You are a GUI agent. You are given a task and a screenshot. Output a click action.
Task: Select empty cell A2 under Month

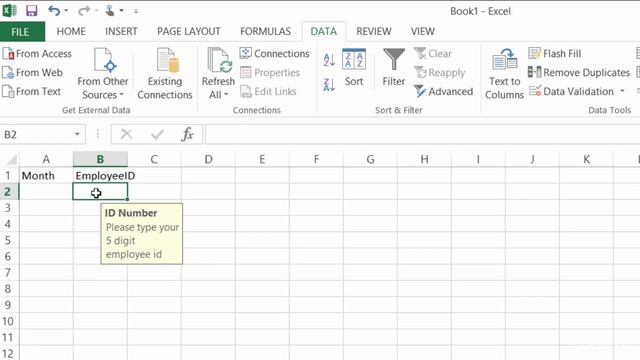point(46,191)
